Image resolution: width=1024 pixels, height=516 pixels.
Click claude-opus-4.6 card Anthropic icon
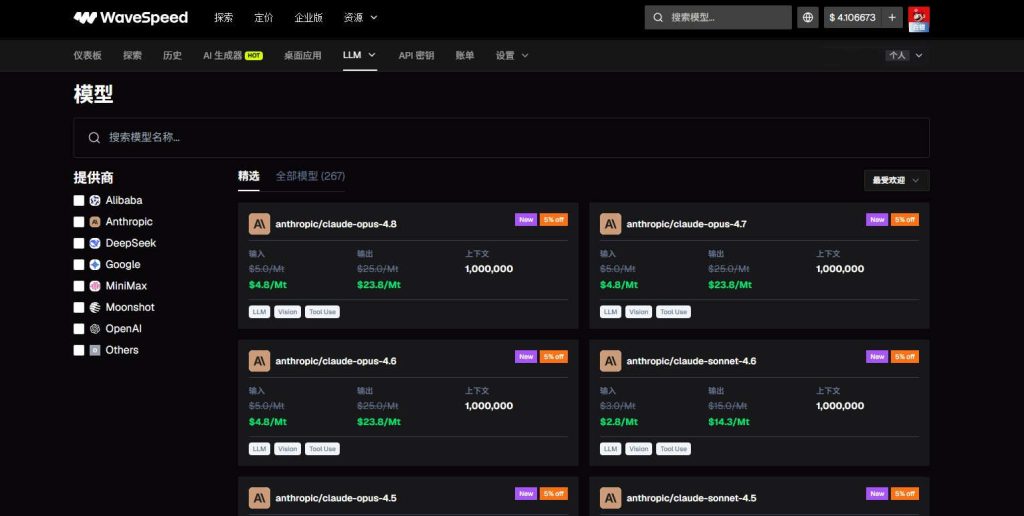click(x=259, y=361)
